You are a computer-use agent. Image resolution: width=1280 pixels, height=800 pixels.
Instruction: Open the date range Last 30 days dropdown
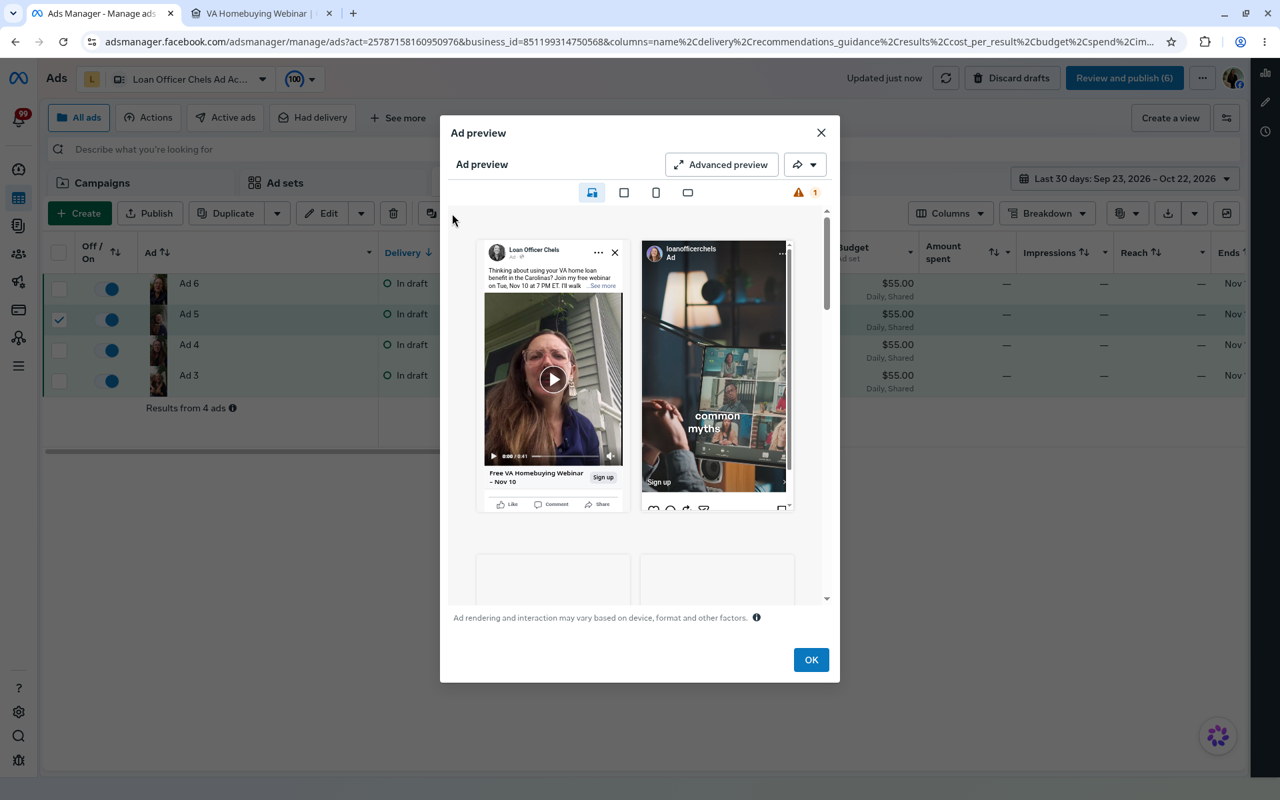(1125, 179)
